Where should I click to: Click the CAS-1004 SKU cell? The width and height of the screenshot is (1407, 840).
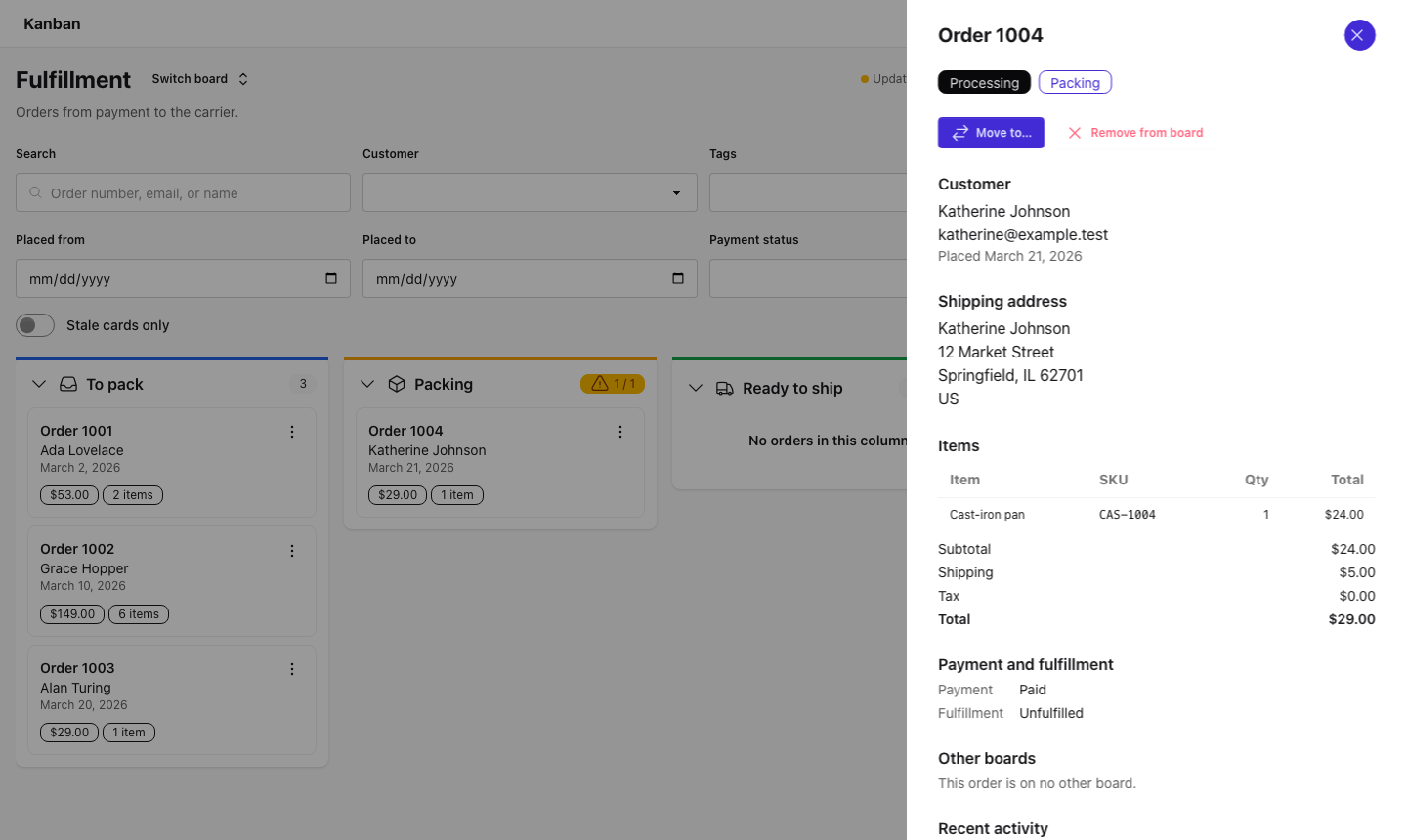pos(1128,515)
